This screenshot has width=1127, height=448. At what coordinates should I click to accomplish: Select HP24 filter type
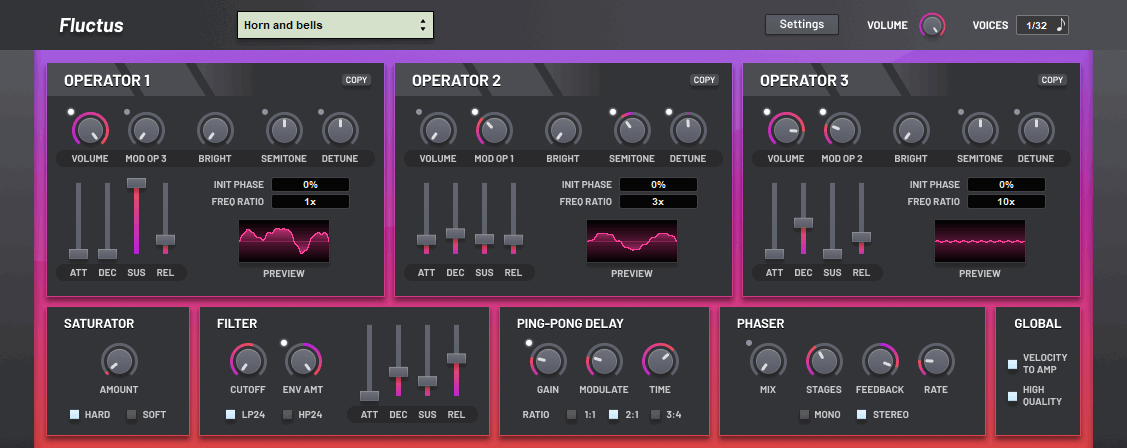pyautogui.click(x=288, y=414)
